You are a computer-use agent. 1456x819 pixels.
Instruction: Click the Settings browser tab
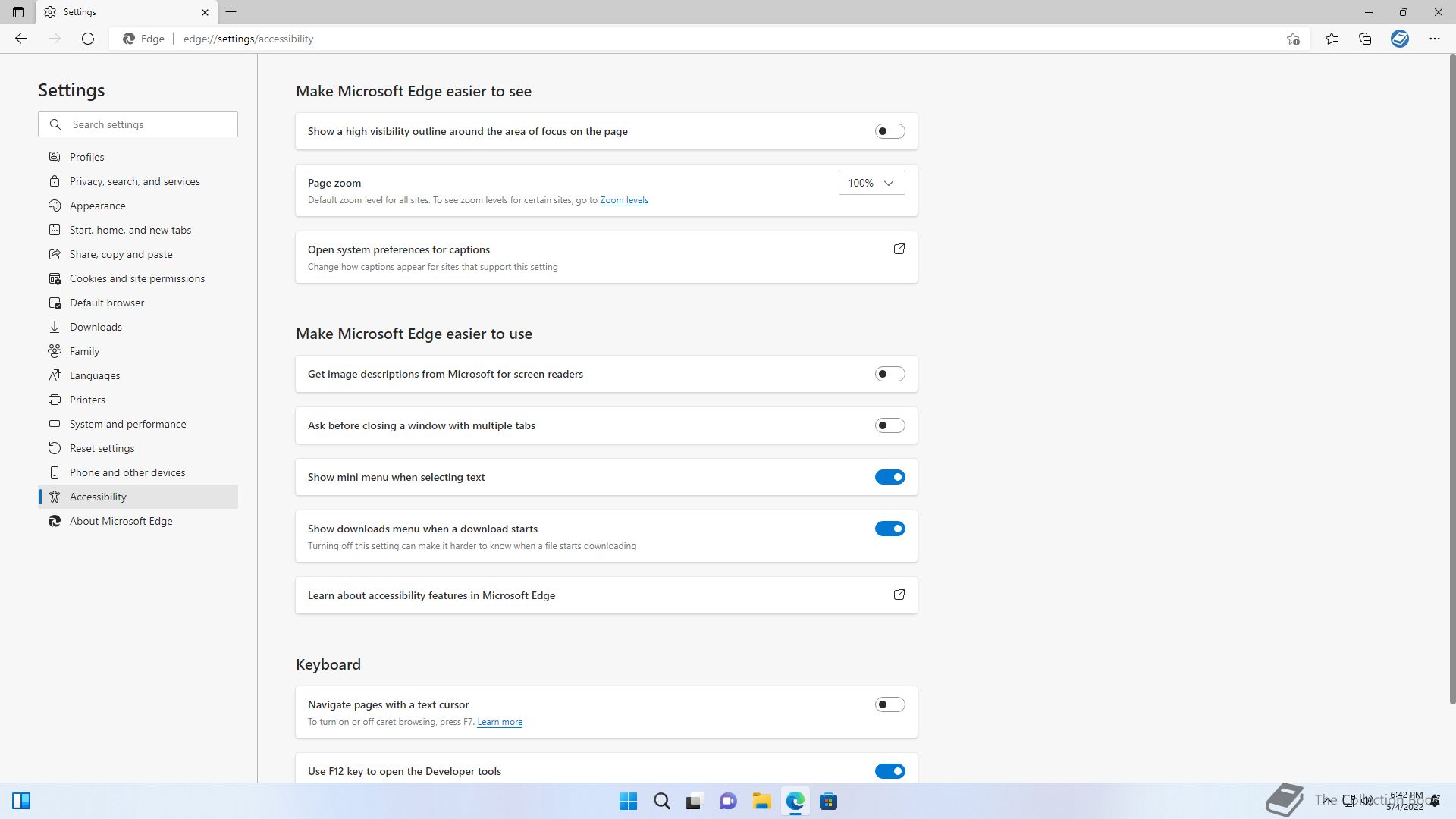126,12
